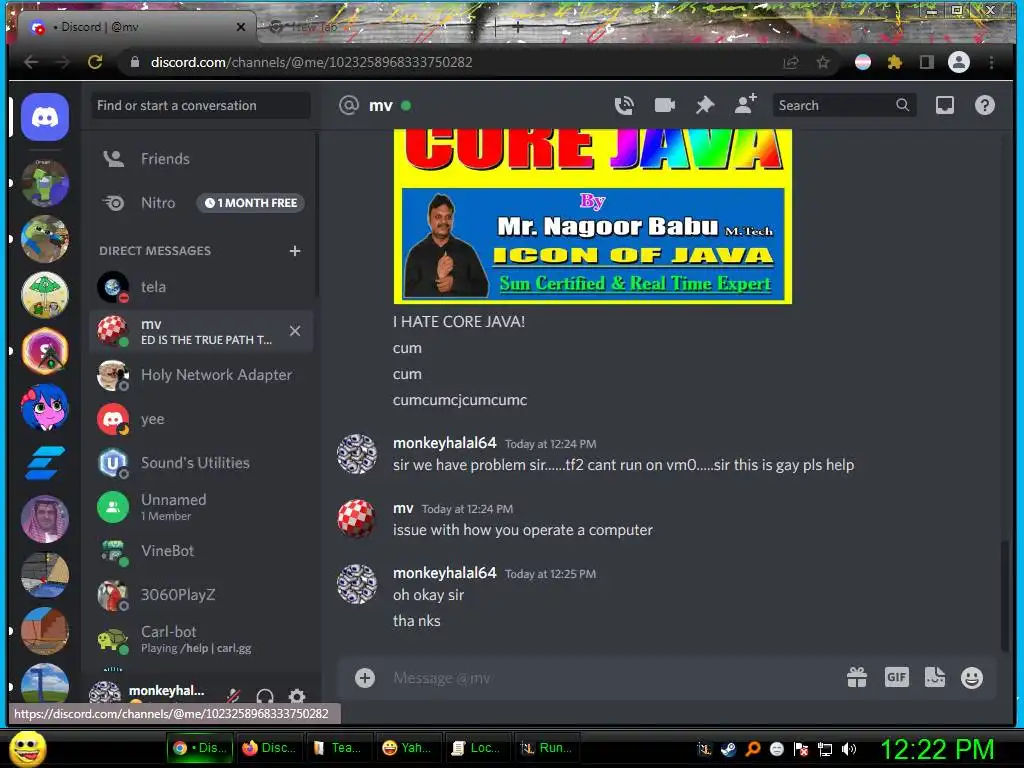This screenshot has height=768, width=1024.
Task: Switch to the Run... taskbar window
Action: coord(547,748)
